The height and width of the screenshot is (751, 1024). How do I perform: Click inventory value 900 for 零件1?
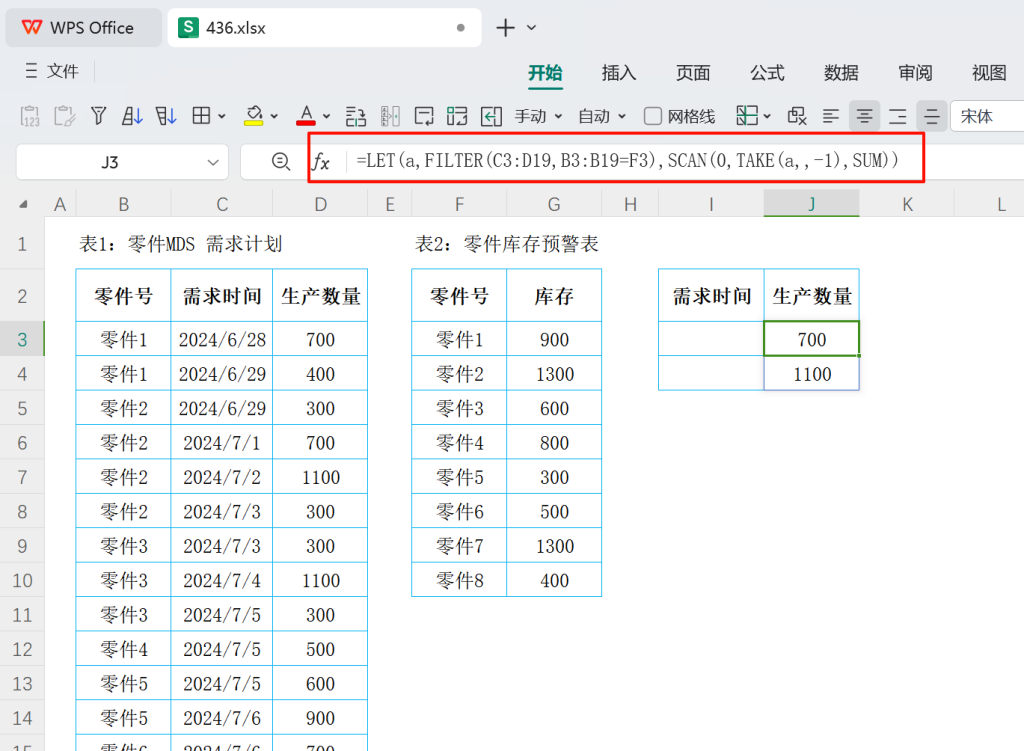554,339
